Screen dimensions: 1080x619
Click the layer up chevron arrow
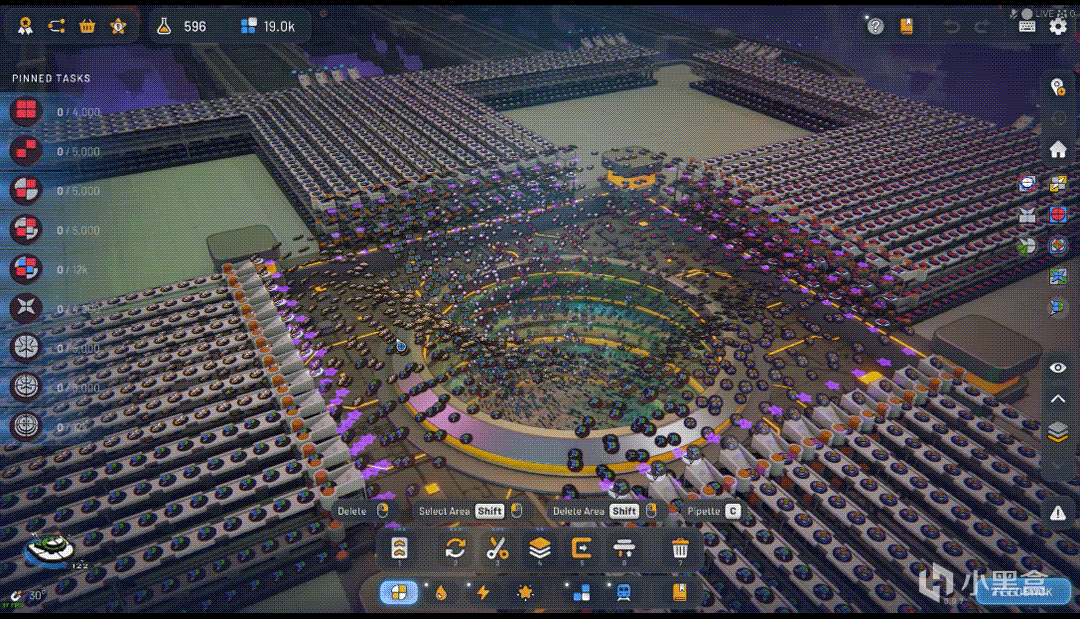(1058, 399)
